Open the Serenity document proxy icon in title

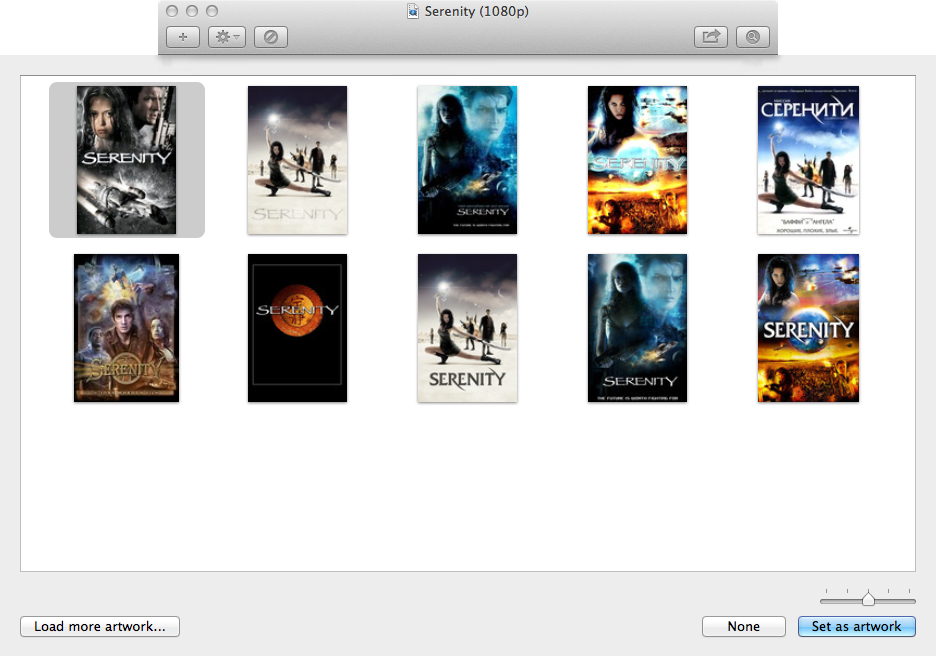pyautogui.click(x=412, y=11)
